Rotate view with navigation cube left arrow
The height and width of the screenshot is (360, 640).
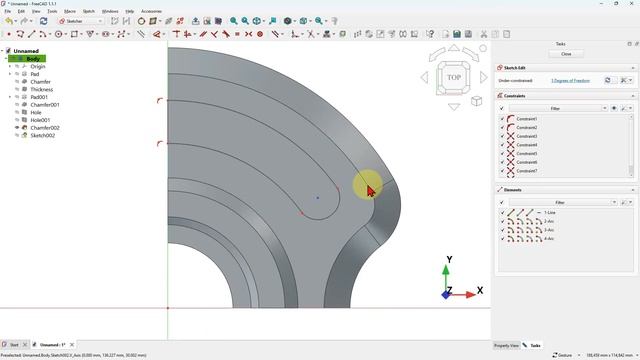click(424, 77)
